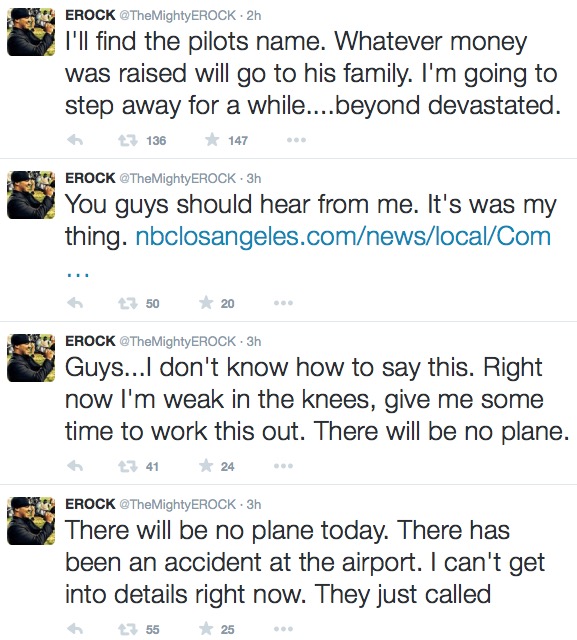The image size is (577, 640).
Task: Open EROCK's avatar on the first tweet
Action: pos(31,32)
